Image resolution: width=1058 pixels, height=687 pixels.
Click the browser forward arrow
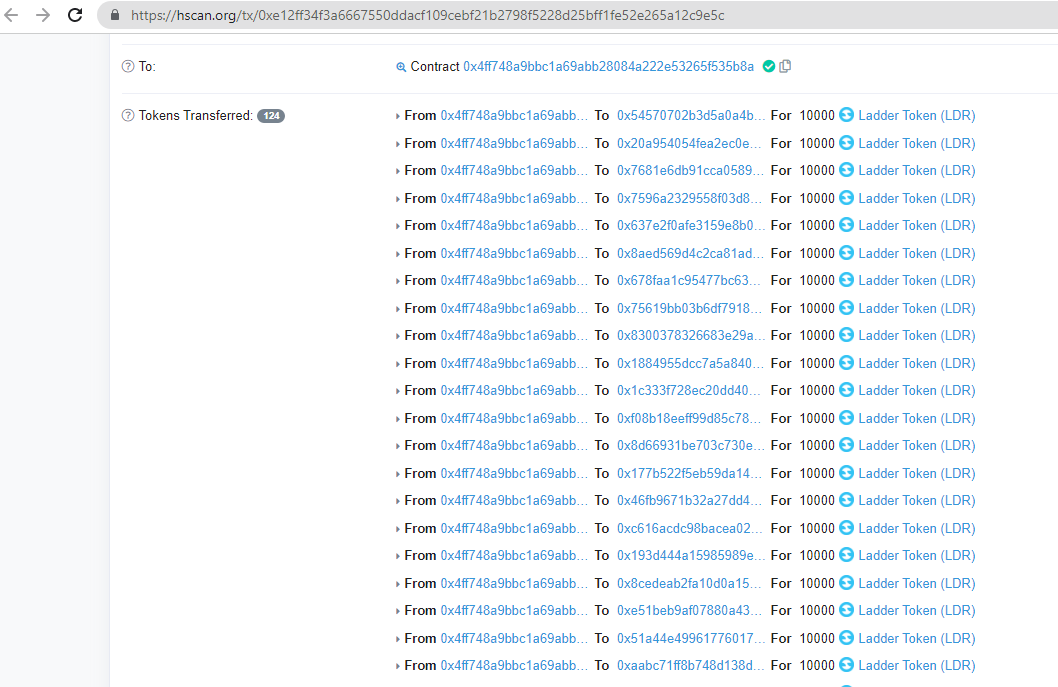[43, 15]
